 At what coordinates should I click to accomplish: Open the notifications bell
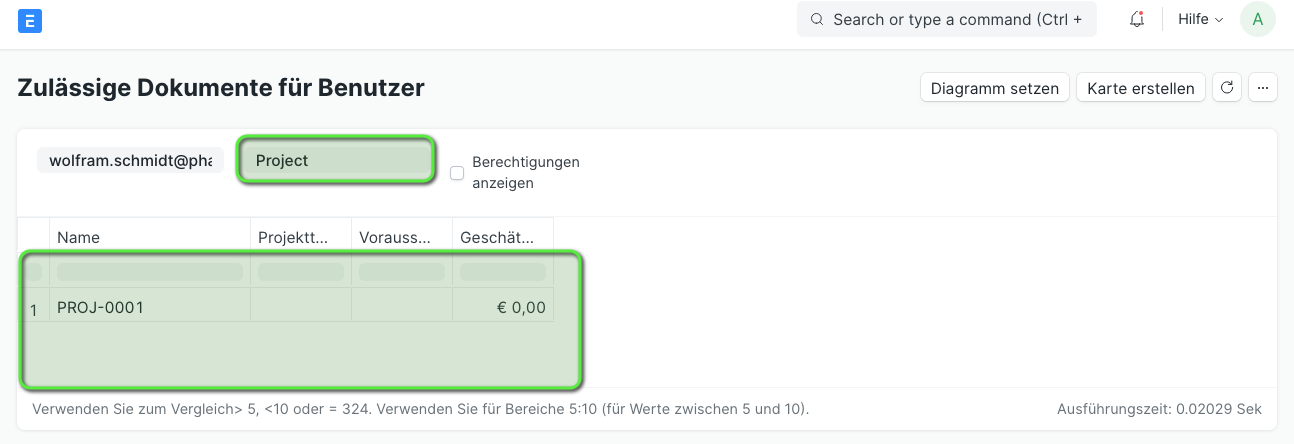pyautogui.click(x=1137, y=19)
